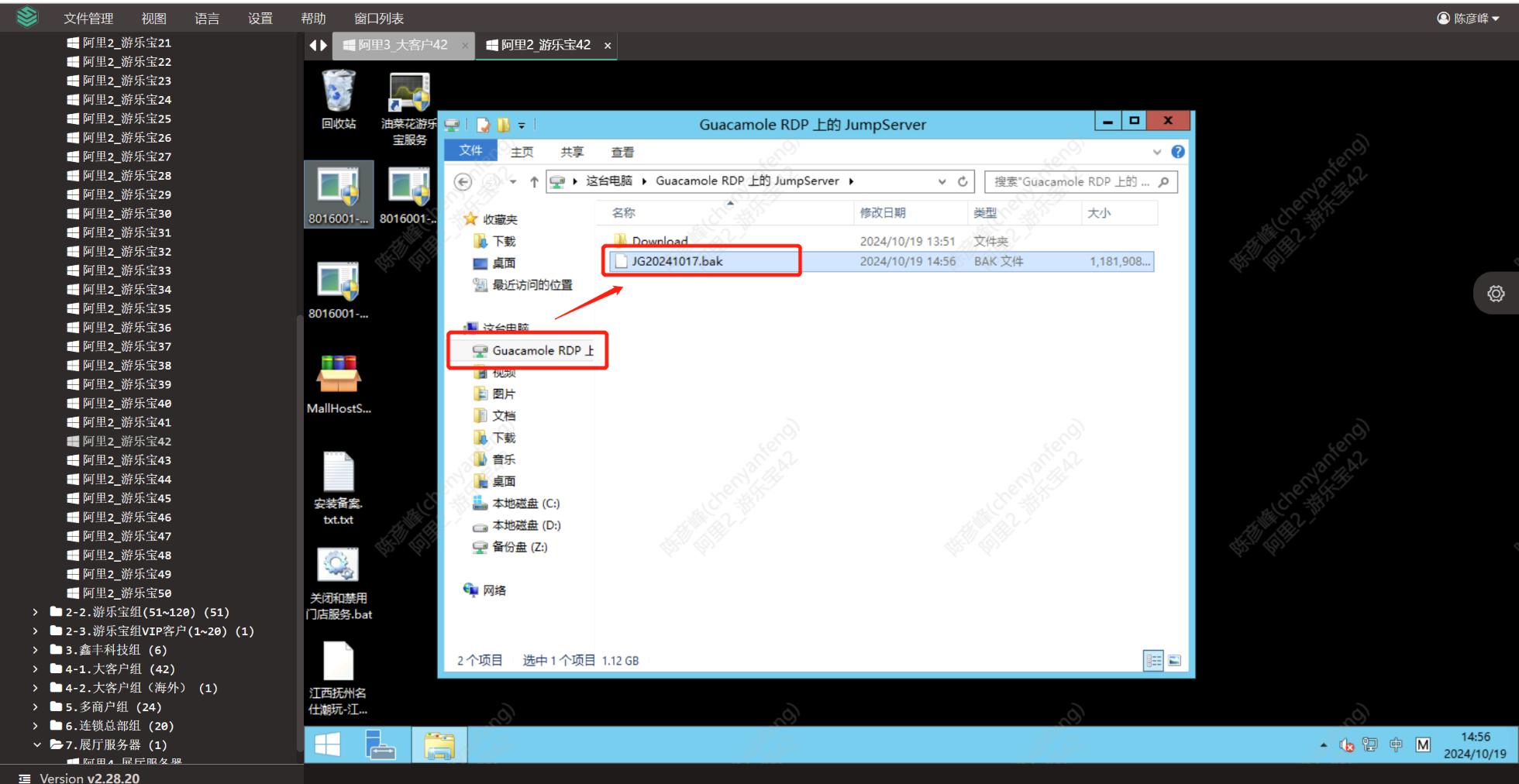
Task: Click the input method 中 tray icon
Action: pyautogui.click(x=1396, y=744)
